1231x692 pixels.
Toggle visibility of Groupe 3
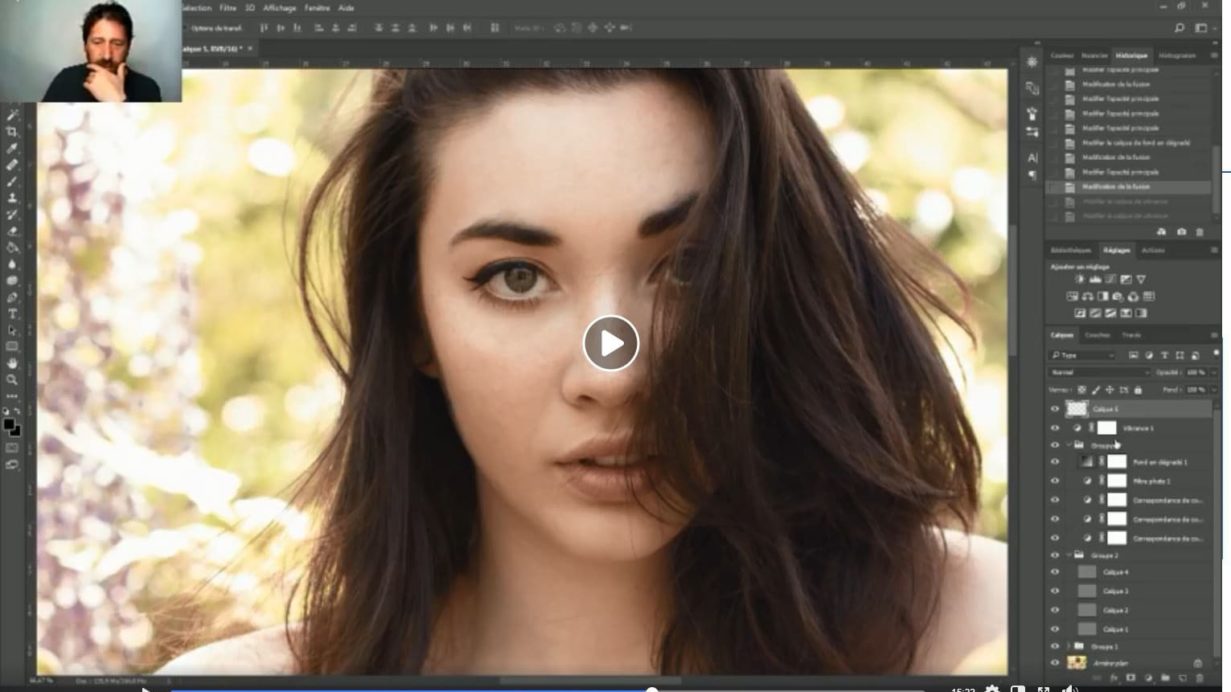click(1055, 445)
